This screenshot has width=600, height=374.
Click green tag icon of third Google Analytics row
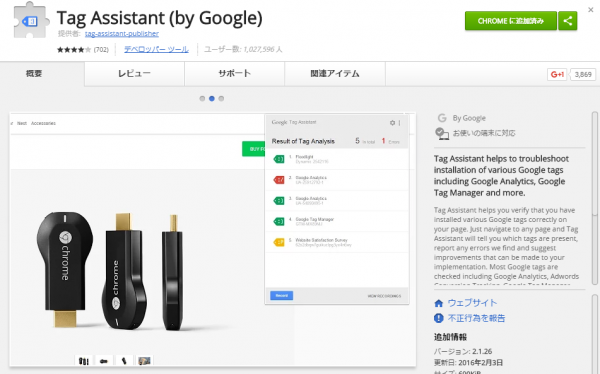[279, 200]
